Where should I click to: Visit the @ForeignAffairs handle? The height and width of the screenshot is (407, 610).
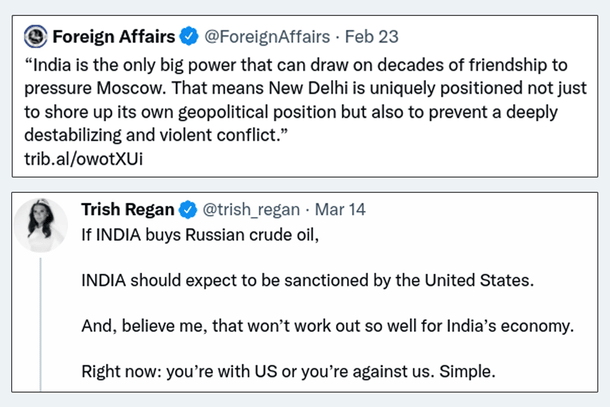point(267,37)
